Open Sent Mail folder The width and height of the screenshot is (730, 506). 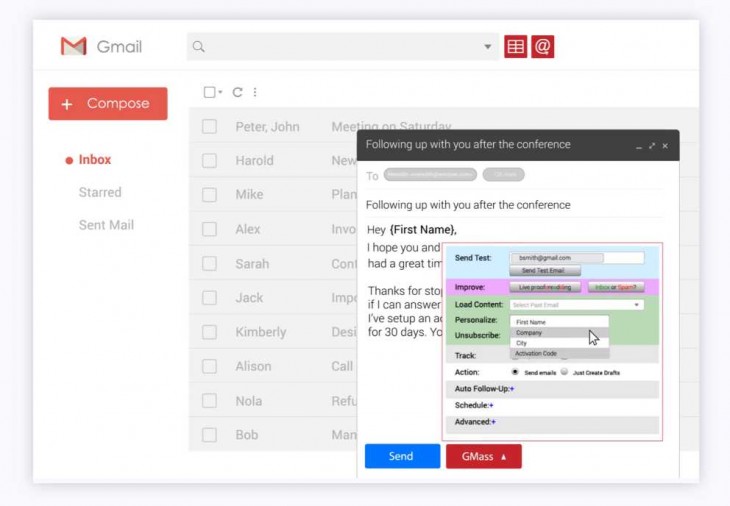click(x=106, y=225)
